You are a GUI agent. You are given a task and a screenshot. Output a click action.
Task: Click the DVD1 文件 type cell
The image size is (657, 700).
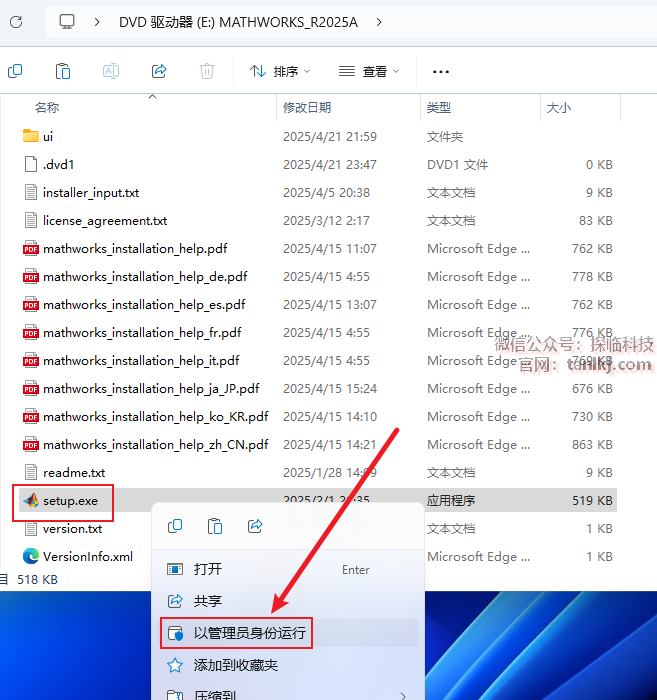[457, 165]
